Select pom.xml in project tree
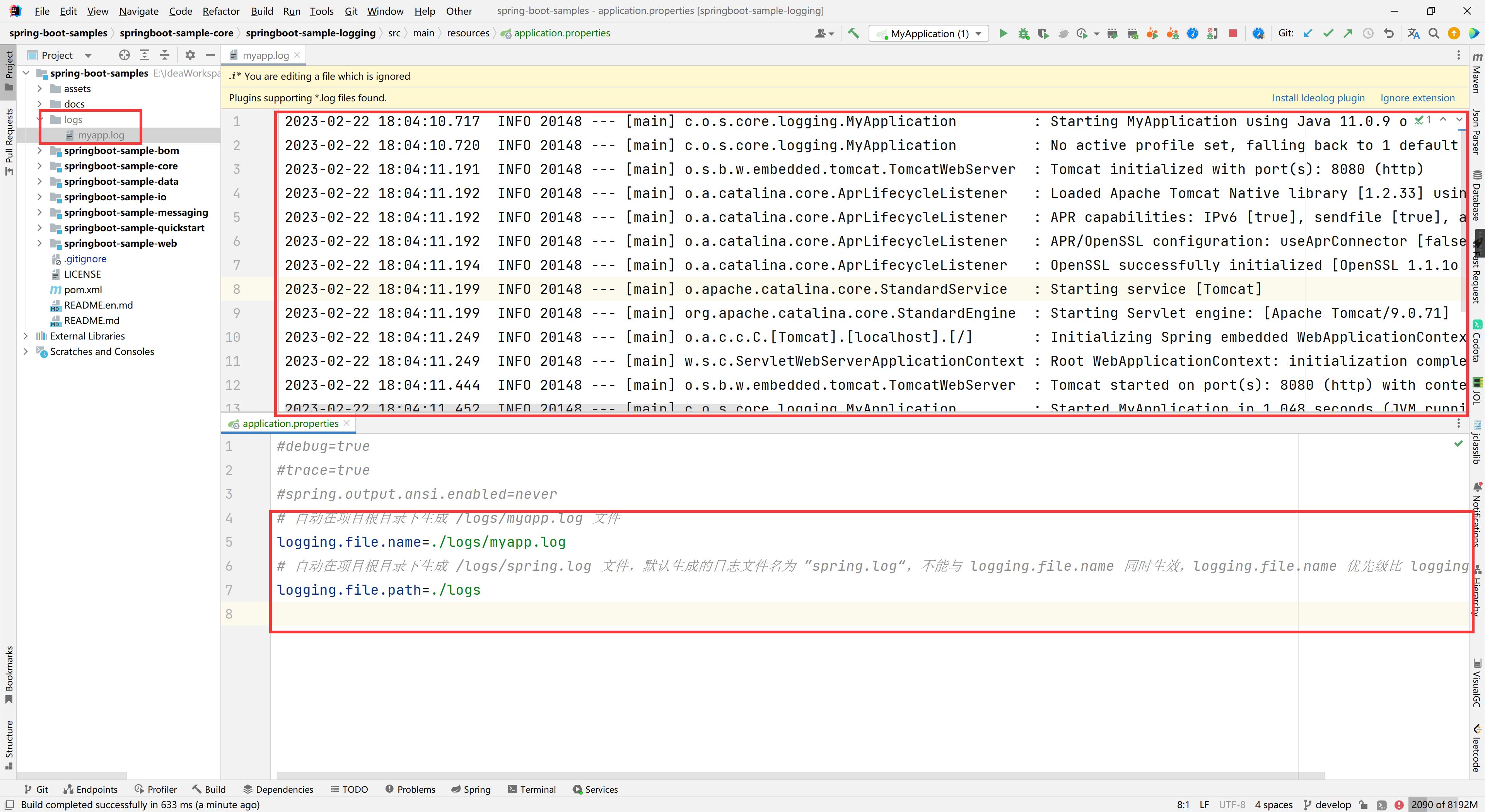Viewport: 1485px width, 812px height. (x=83, y=290)
